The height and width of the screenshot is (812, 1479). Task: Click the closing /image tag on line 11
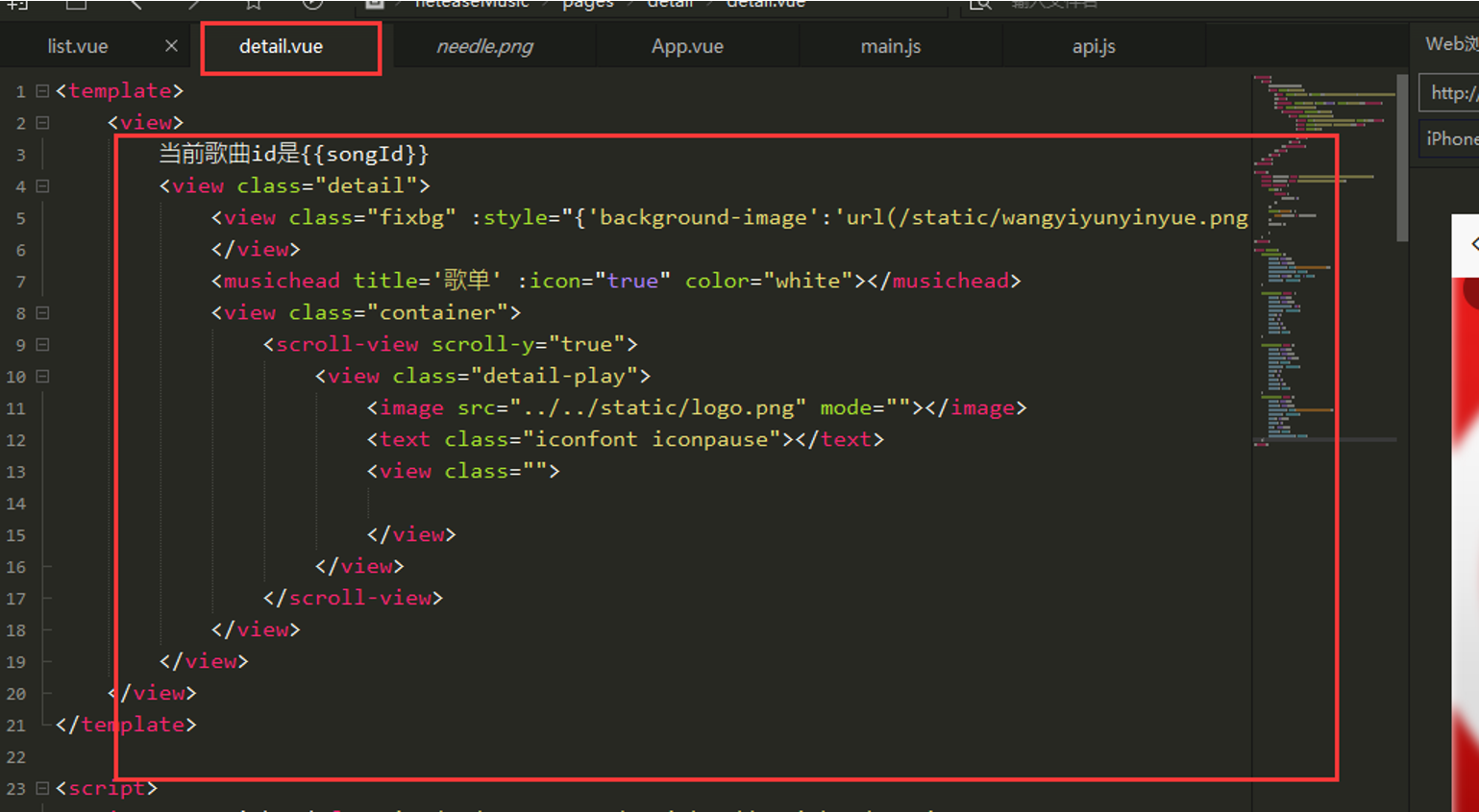pos(975,407)
